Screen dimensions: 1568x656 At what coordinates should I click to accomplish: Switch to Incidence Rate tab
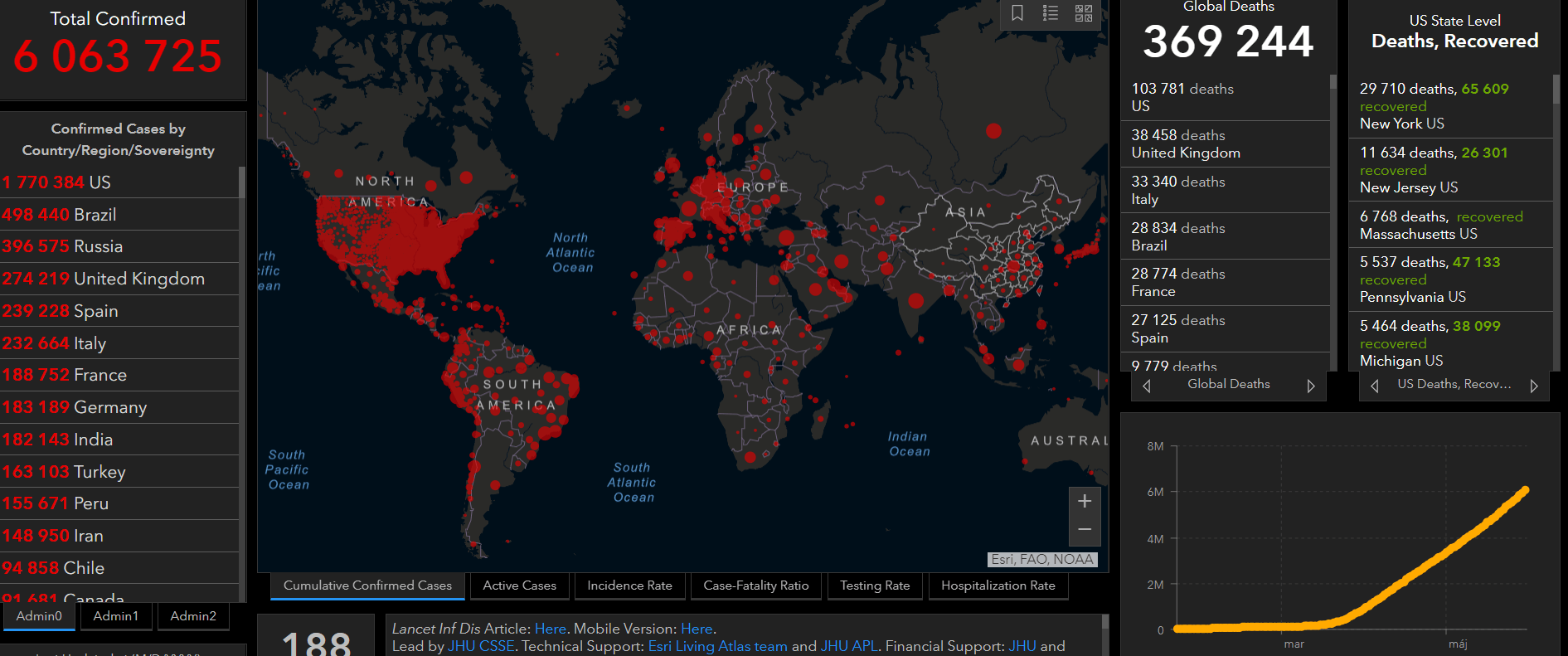pyautogui.click(x=629, y=586)
